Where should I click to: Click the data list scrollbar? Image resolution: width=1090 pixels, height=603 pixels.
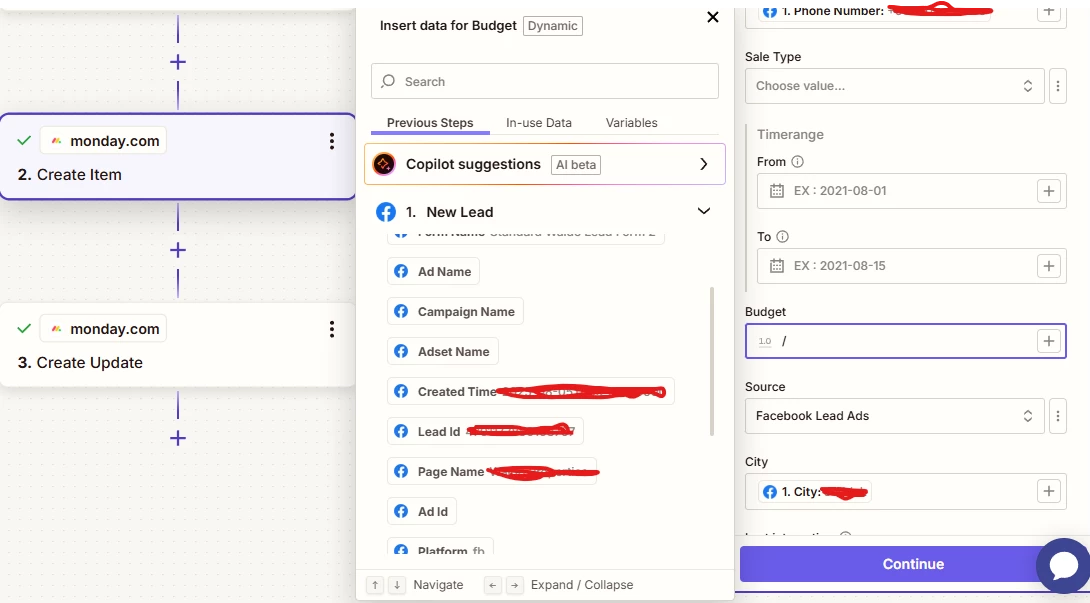(712, 362)
